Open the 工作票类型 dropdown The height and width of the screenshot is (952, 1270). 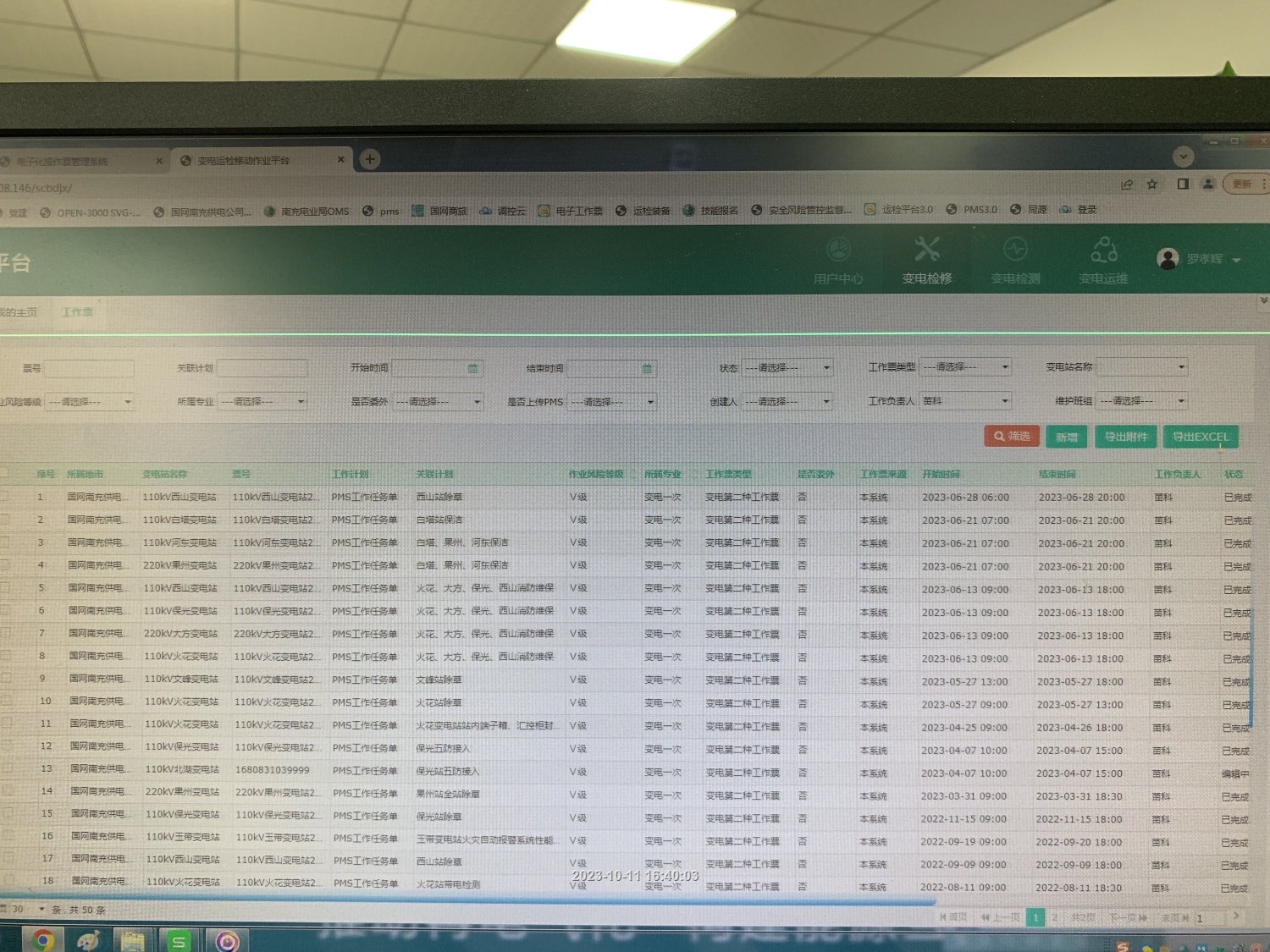coord(965,367)
